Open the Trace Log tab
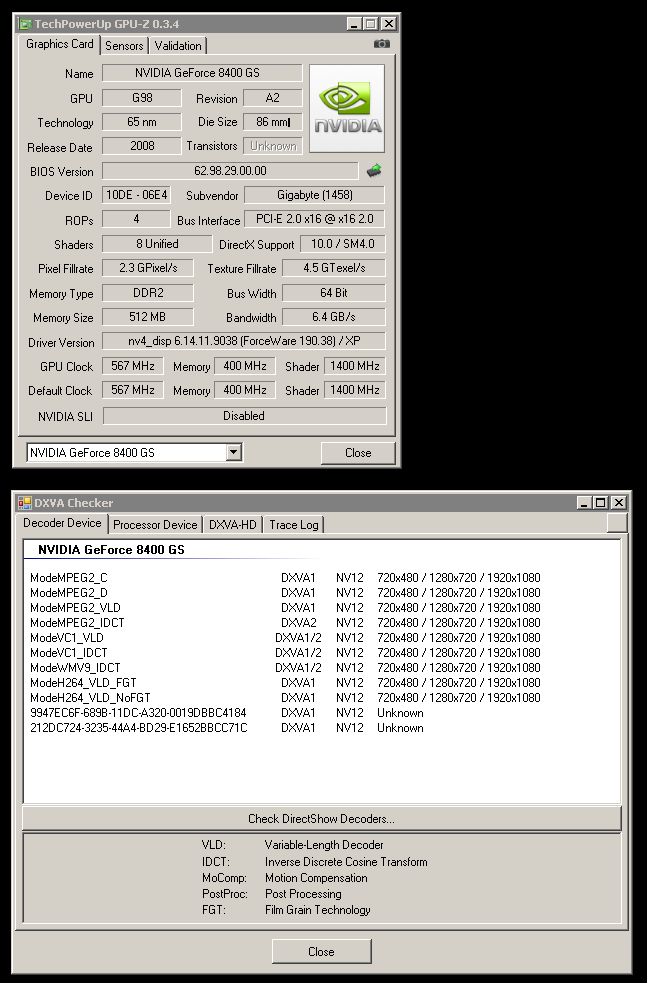This screenshot has height=983, width=647. (x=293, y=525)
